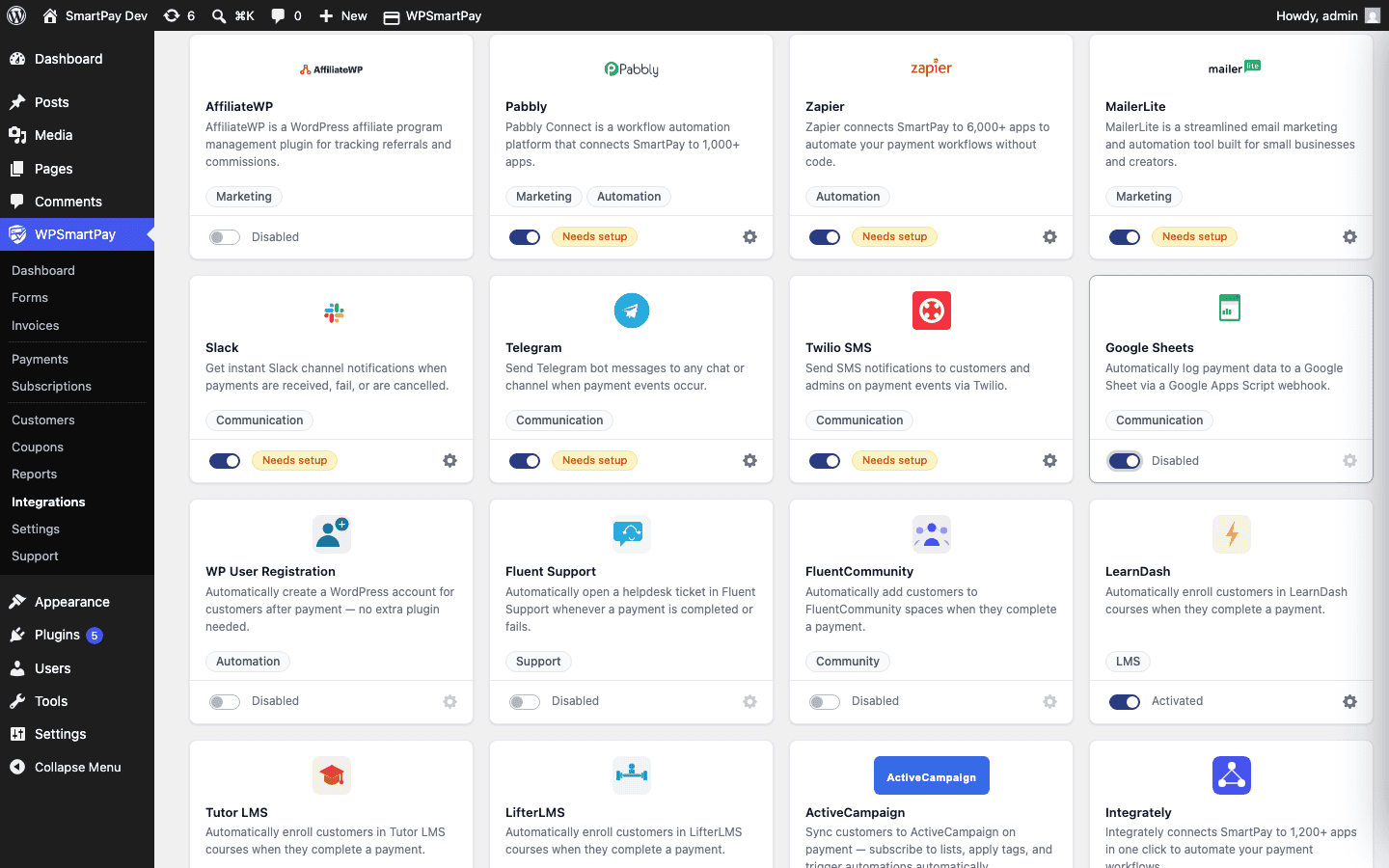Open Pabbly integration settings gear
The height and width of the screenshot is (868, 1389).
[x=749, y=237]
